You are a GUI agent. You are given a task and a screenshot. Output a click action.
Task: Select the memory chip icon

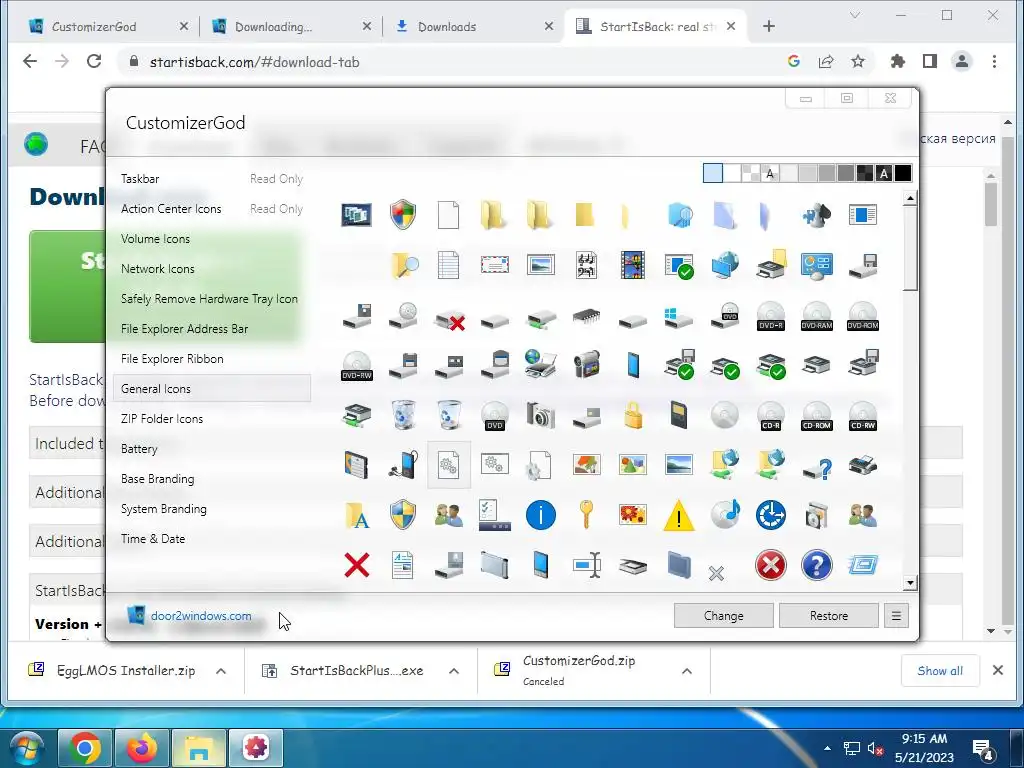point(586,317)
